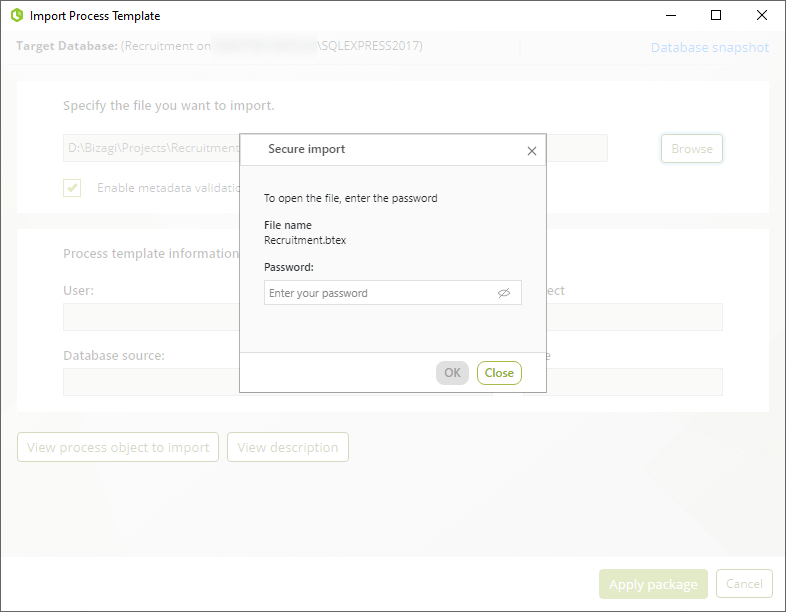Click Browse to choose a file
The height and width of the screenshot is (612, 786).
coord(692,148)
